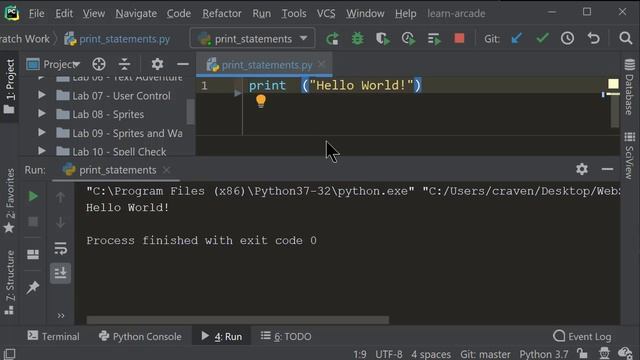The width and height of the screenshot is (640, 360).
Task: Go down the stack trace arrow
Action: tap(60, 222)
